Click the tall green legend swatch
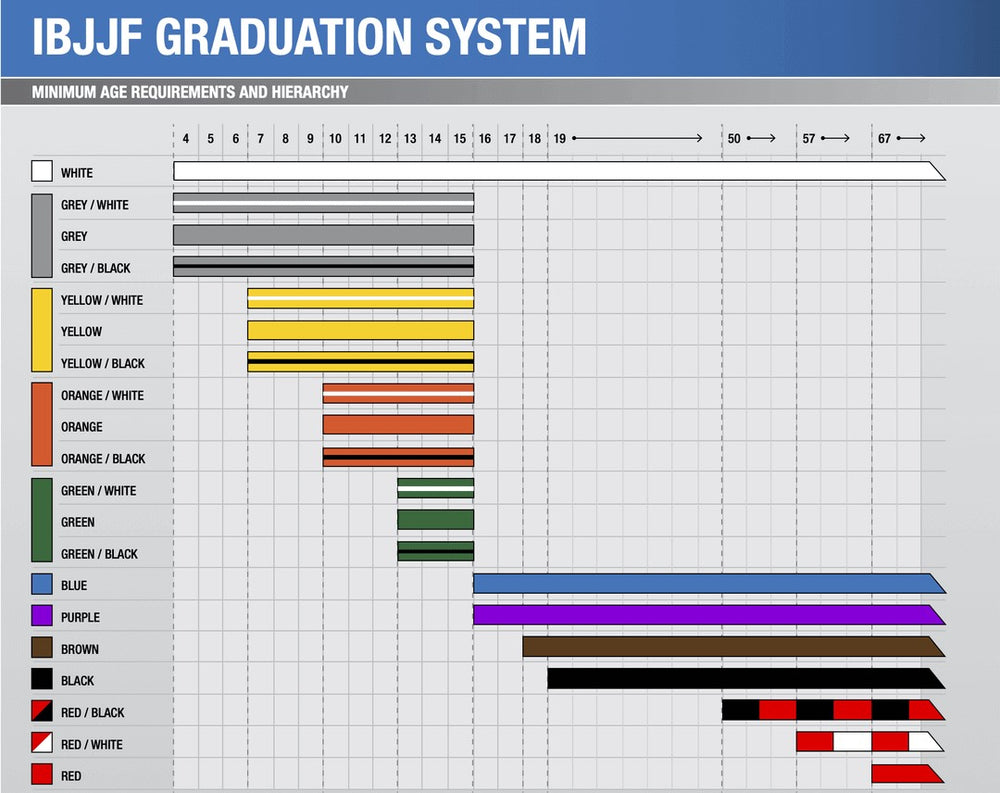 pyautogui.click(x=42, y=520)
